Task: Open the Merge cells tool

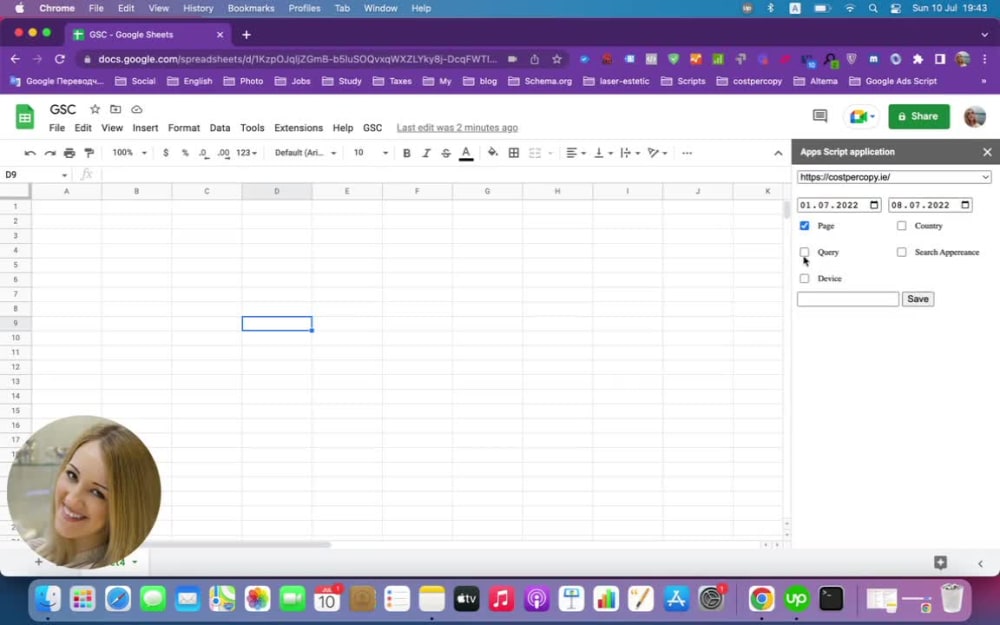Action: (x=535, y=153)
